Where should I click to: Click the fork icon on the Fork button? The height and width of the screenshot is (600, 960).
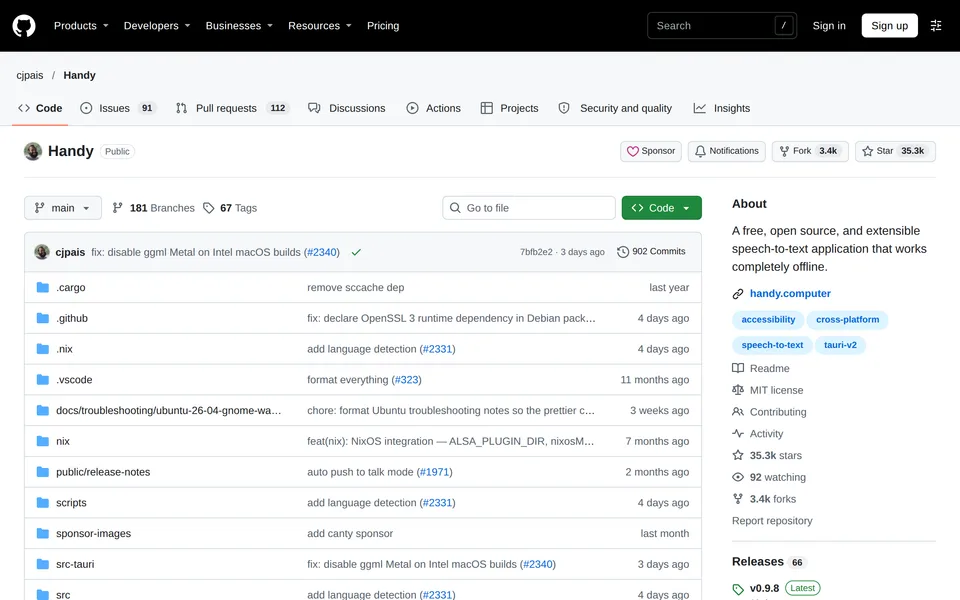784,151
